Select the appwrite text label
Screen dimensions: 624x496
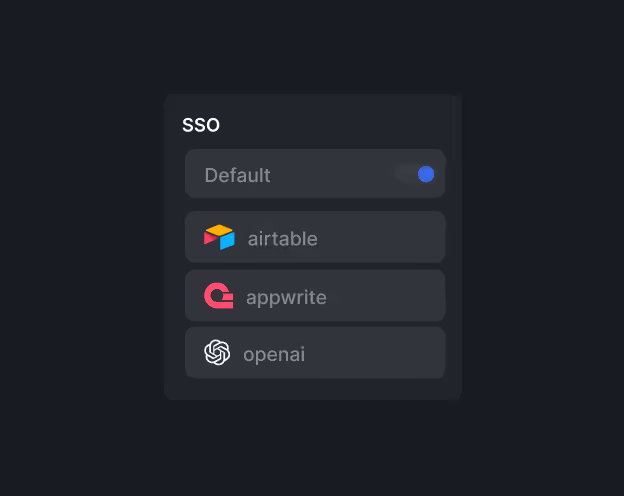coord(286,297)
